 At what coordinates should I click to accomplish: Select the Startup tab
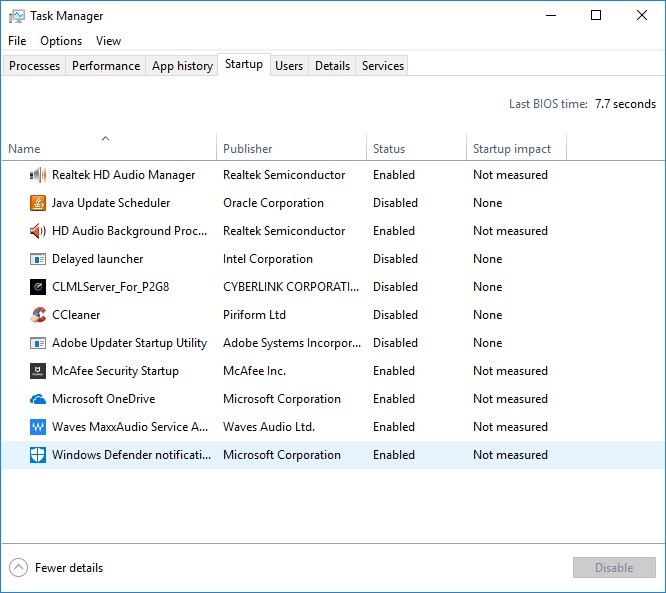pyautogui.click(x=244, y=64)
